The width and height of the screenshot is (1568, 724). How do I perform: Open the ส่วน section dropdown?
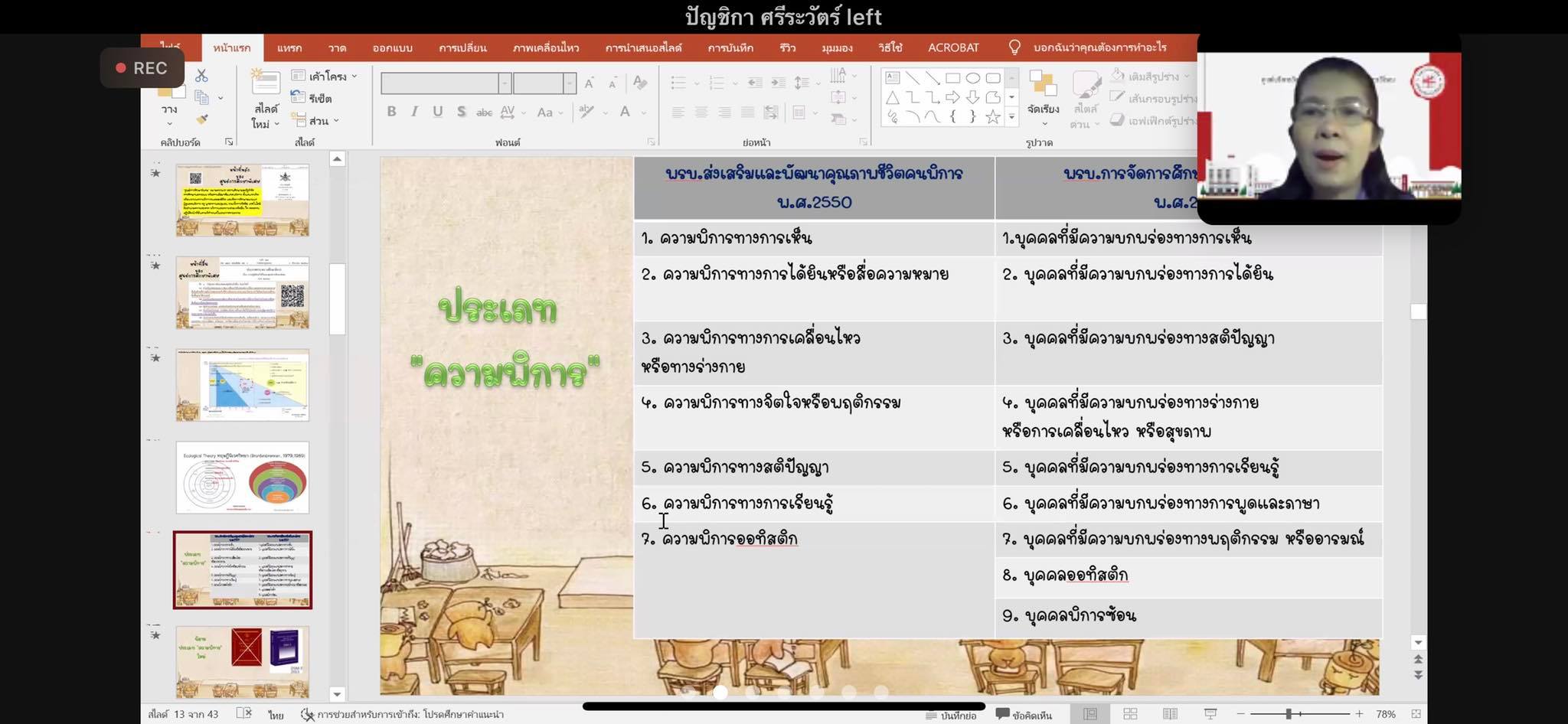(x=318, y=121)
